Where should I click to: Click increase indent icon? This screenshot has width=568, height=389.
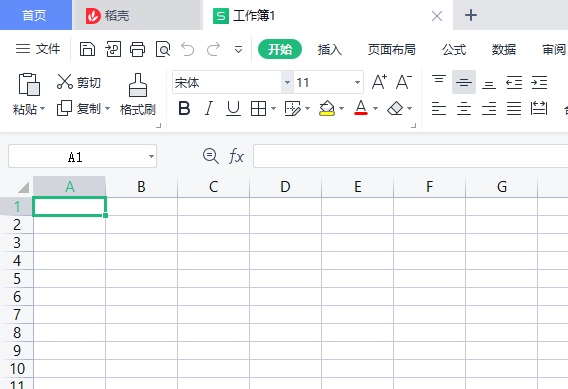pyautogui.click(x=539, y=82)
